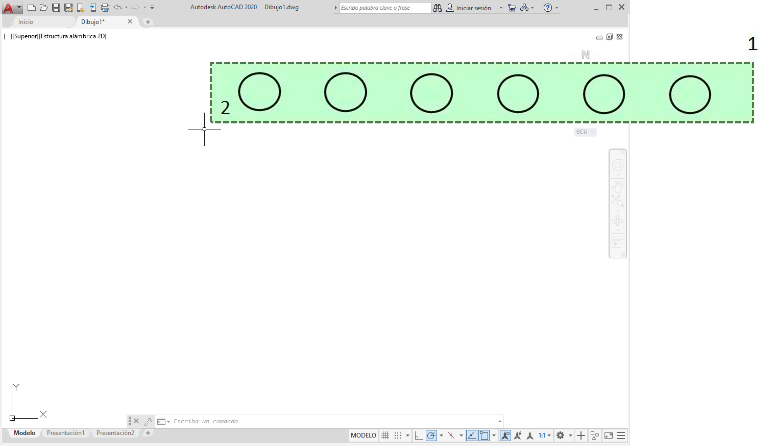This screenshot has height=446, width=759.
Task: Restore the drawing viewport window
Action: [x=609, y=37]
